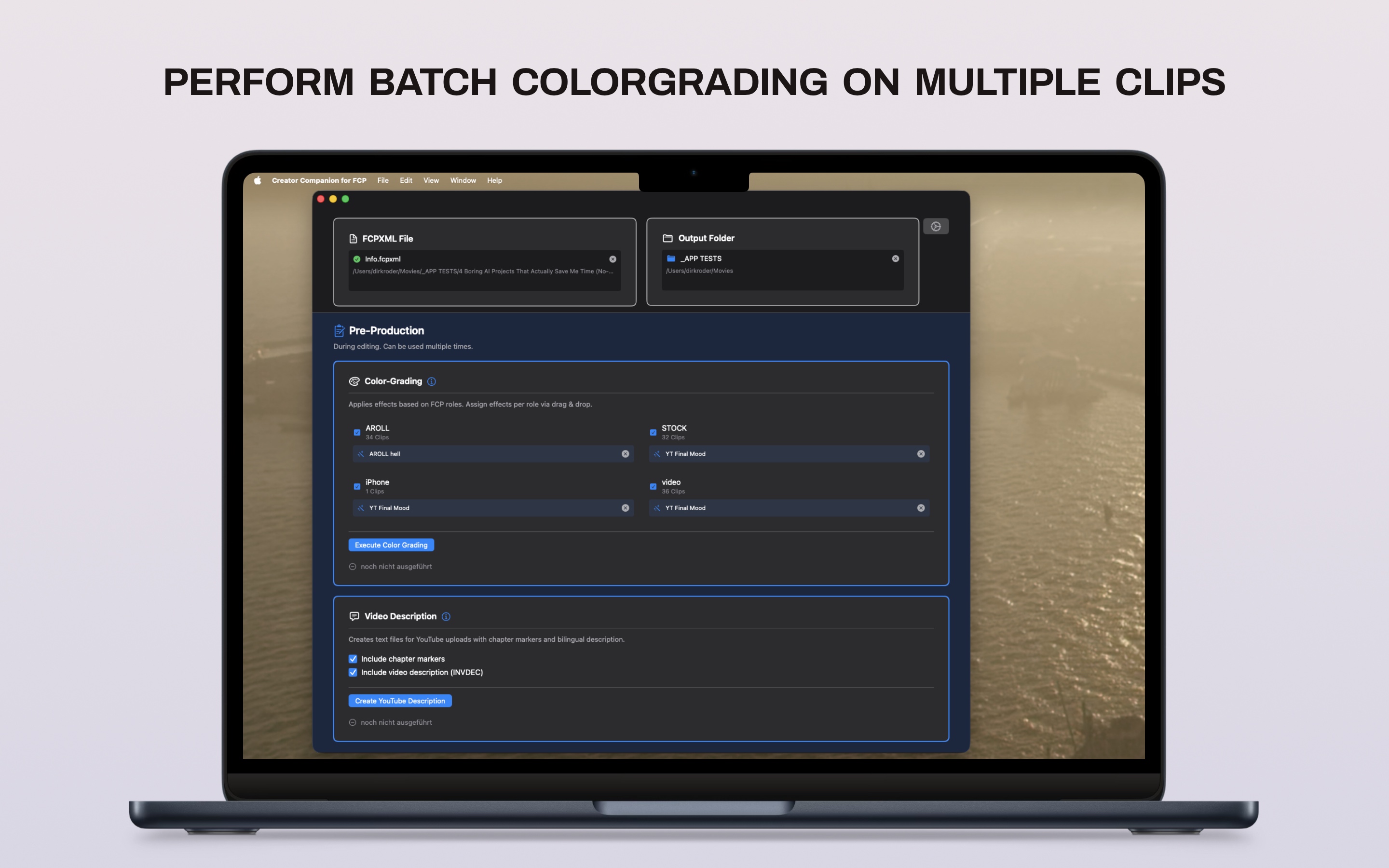Click the Output Folder icon
Viewport: 1389px width, 868px height.
[667, 238]
